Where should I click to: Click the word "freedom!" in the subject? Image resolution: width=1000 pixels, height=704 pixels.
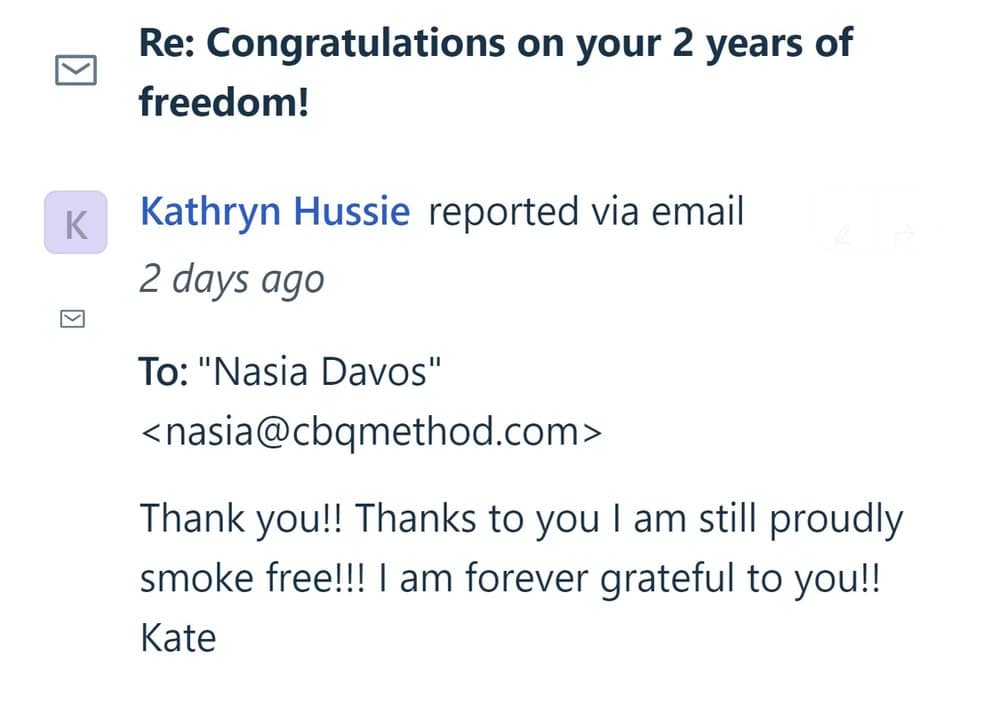pos(224,101)
